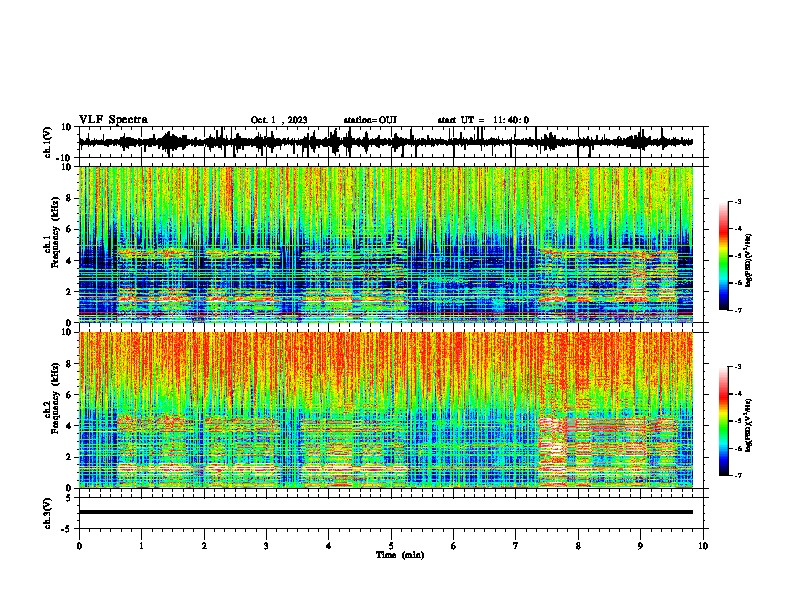Click the "ch.1(V)" axis label

[x=48, y=142]
